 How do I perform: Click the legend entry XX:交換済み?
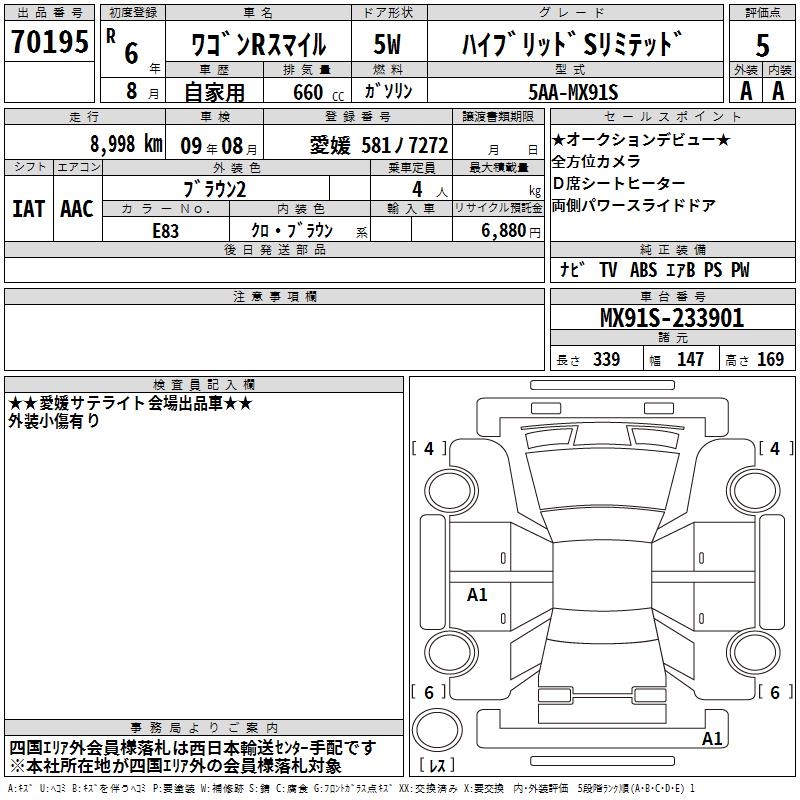click(x=428, y=788)
